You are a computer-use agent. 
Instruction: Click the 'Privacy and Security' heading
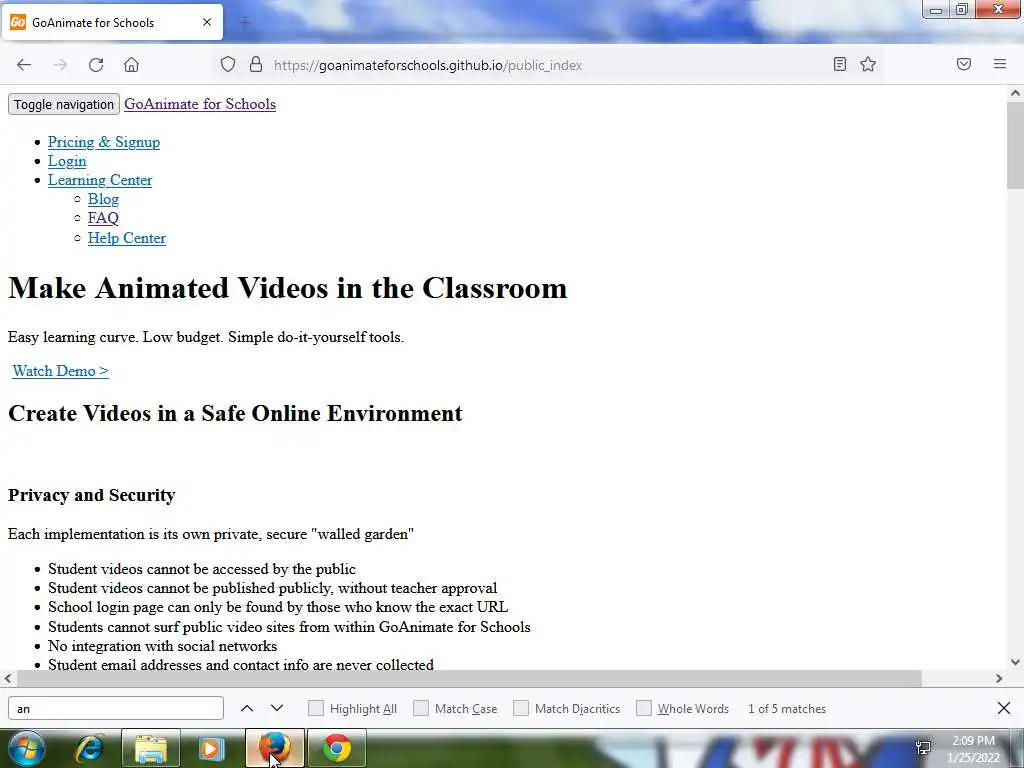(x=91, y=495)
